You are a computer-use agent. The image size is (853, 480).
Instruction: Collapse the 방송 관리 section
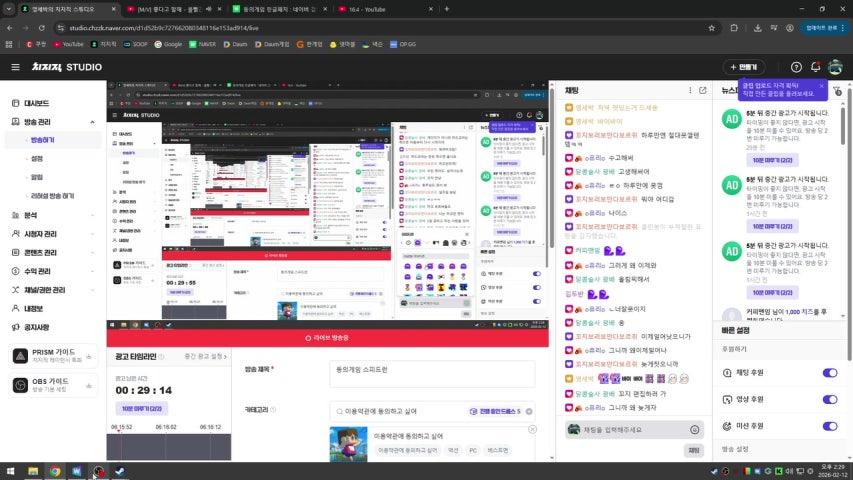tap(92, 122)
